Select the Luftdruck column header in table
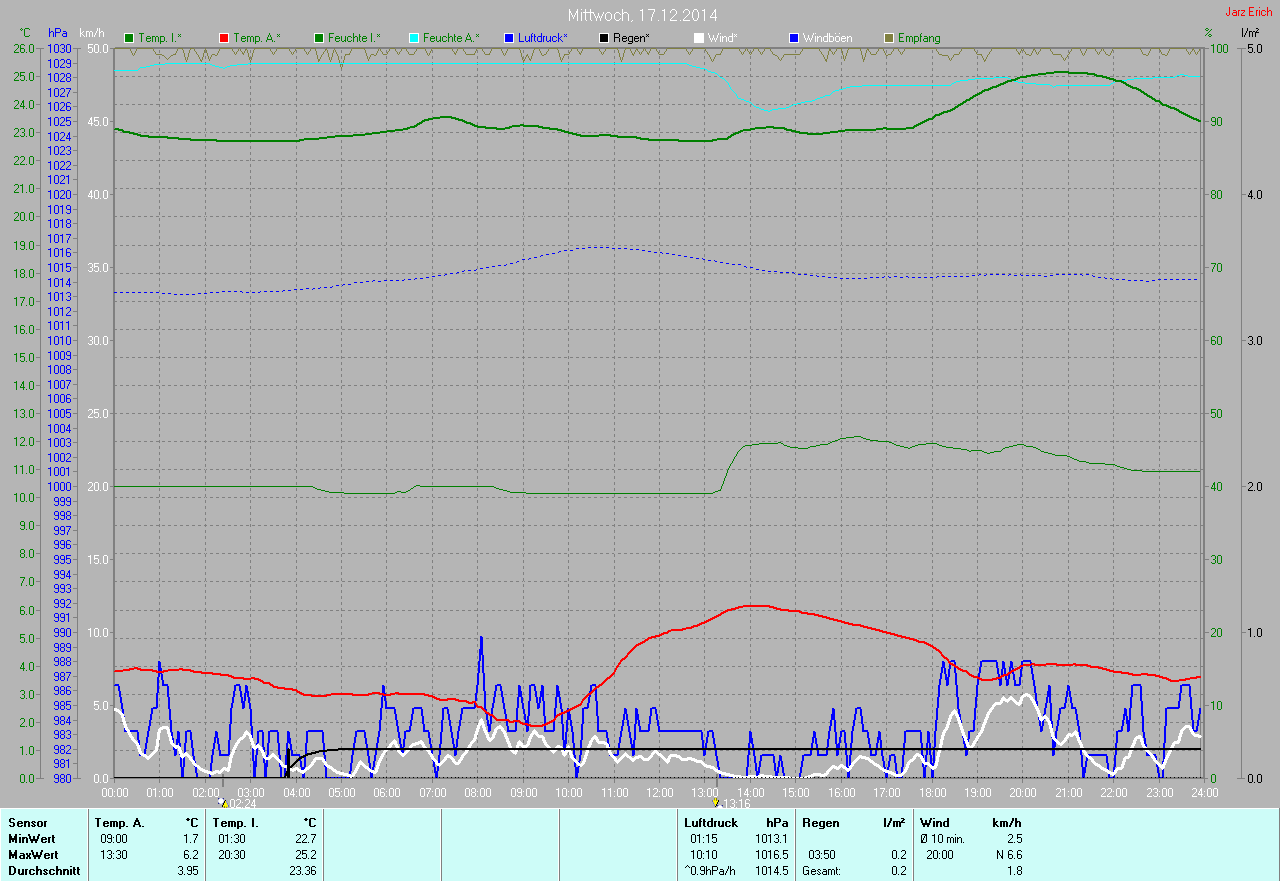The width and height of the screenshot is (1280, 881). point(710,823)
